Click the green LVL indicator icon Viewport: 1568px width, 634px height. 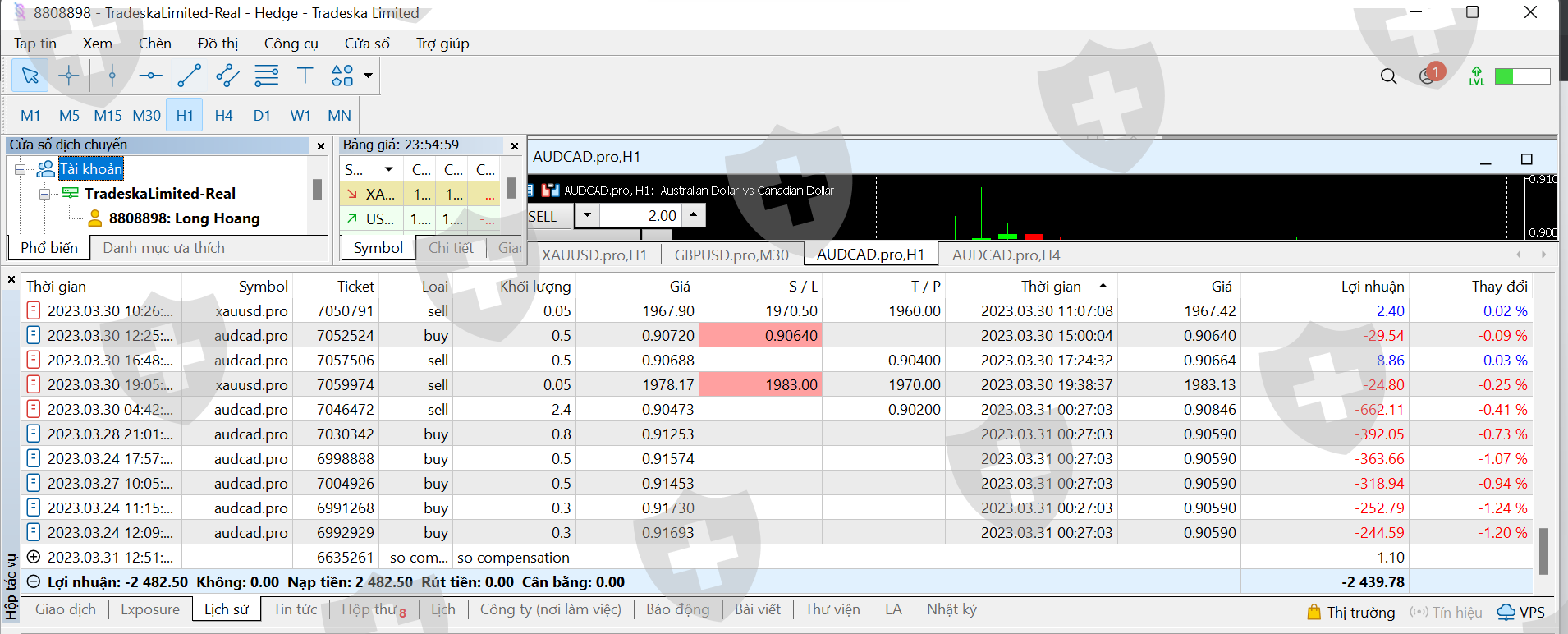coord(1476,76)
